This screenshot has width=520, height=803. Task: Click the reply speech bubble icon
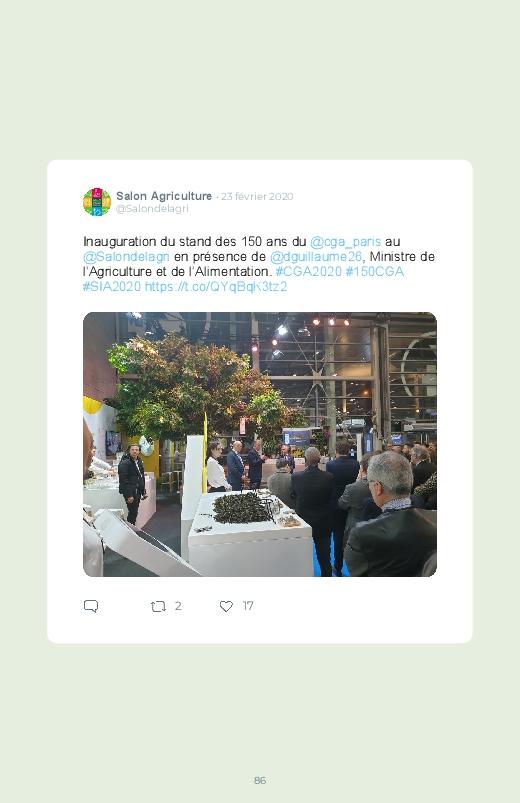(x=91, y=606)
